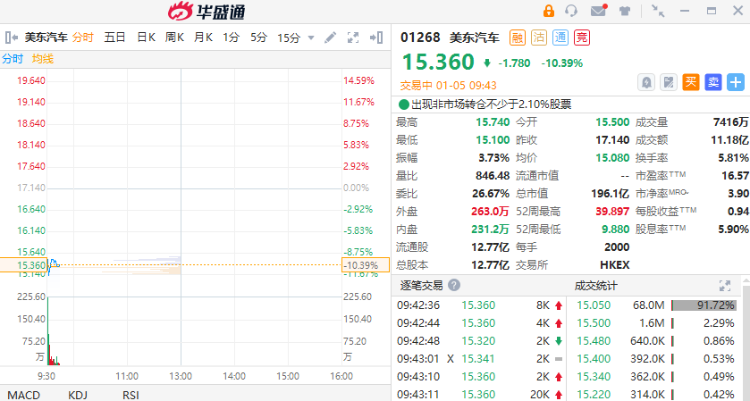Collapse the right side panel arrow
750x401 pixels.
pos(376,37)
